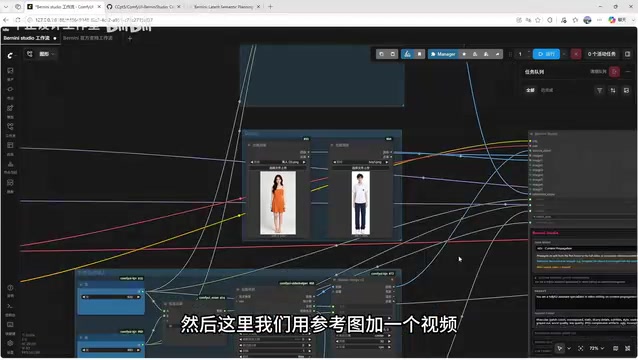
Task: Click the sort icon in the task queue
Action: pos(613,90)
